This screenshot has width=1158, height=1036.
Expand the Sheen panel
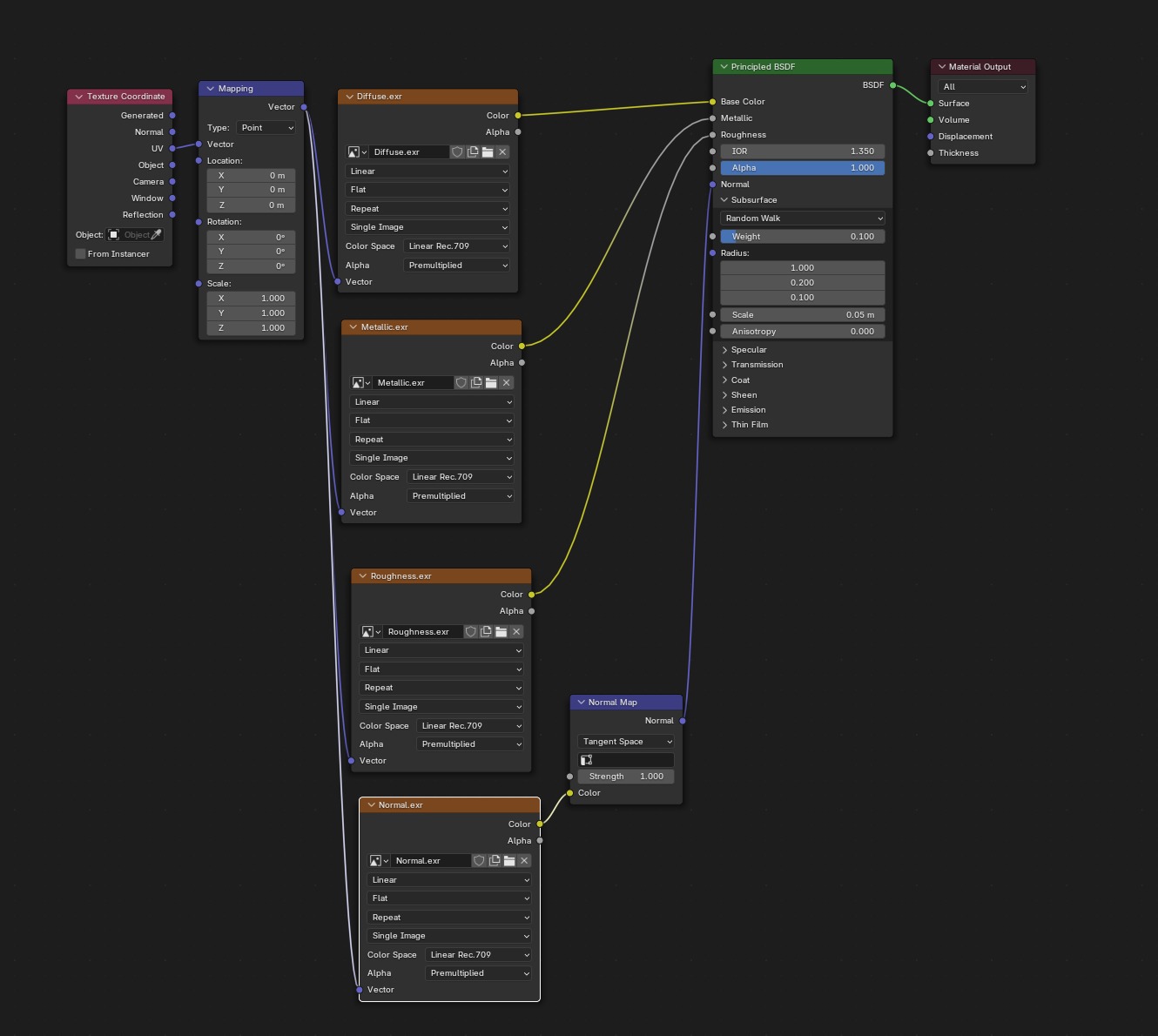pyautogui.click(x=724, y=395)
